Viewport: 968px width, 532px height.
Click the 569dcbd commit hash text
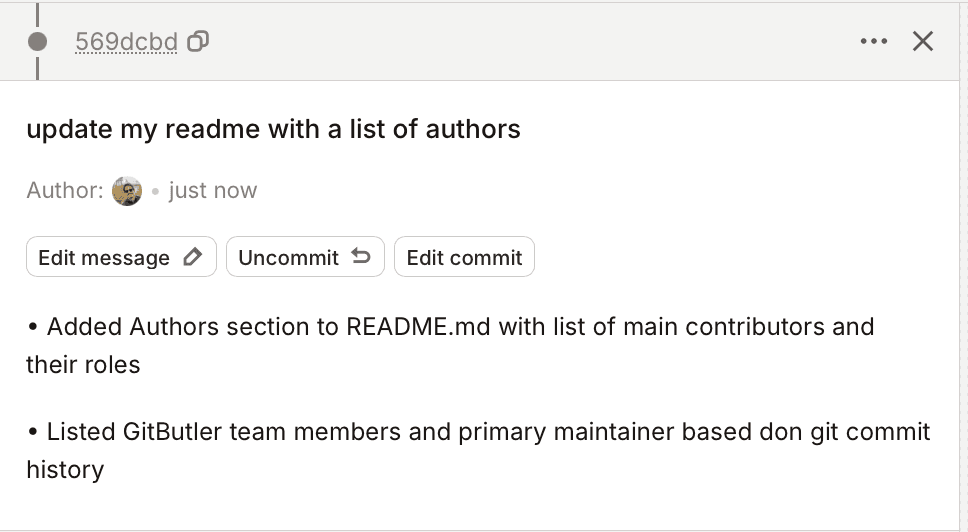pyautogui.click(x=126, y=42)
